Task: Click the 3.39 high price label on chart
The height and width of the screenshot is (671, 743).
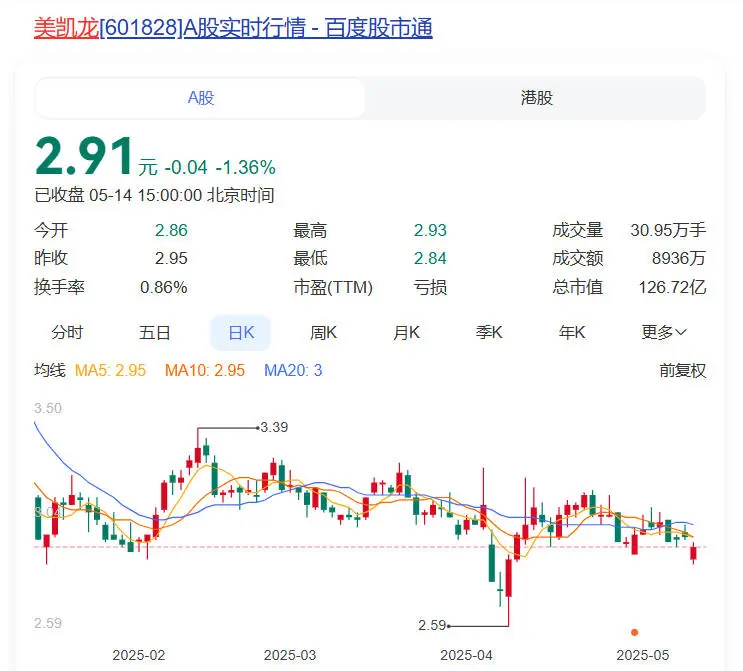Action: click(274, 427)
